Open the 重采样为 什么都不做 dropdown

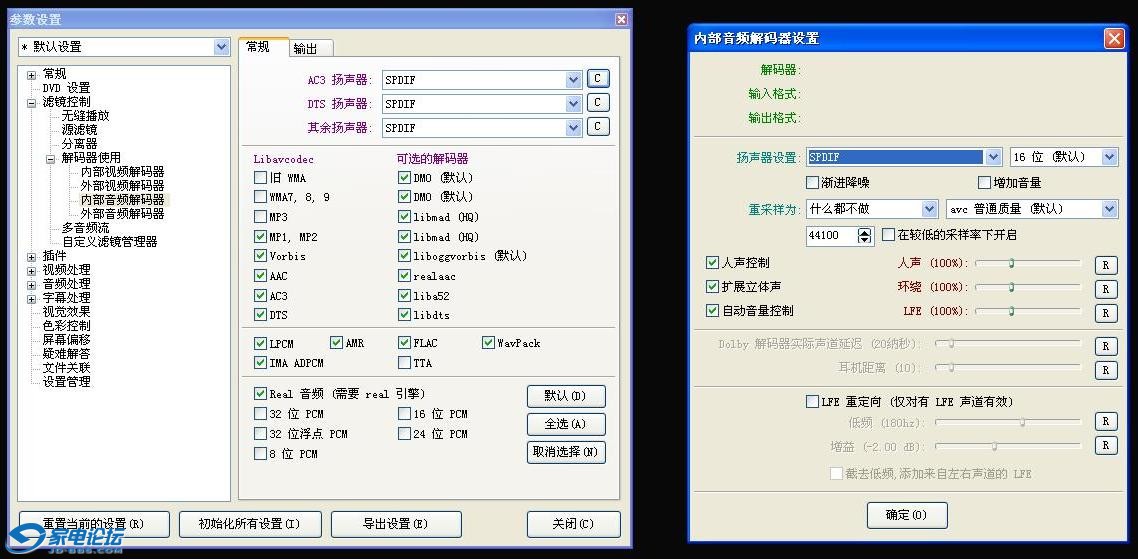pos(930,209)
